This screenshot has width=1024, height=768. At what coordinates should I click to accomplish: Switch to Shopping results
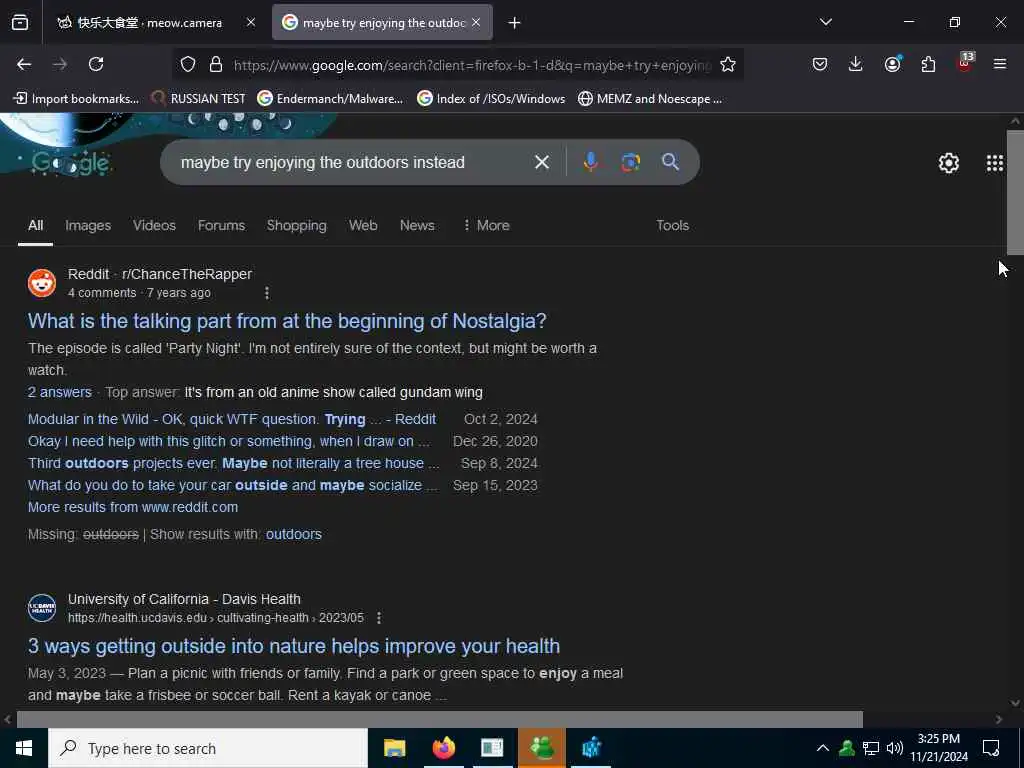coord(296,225)
